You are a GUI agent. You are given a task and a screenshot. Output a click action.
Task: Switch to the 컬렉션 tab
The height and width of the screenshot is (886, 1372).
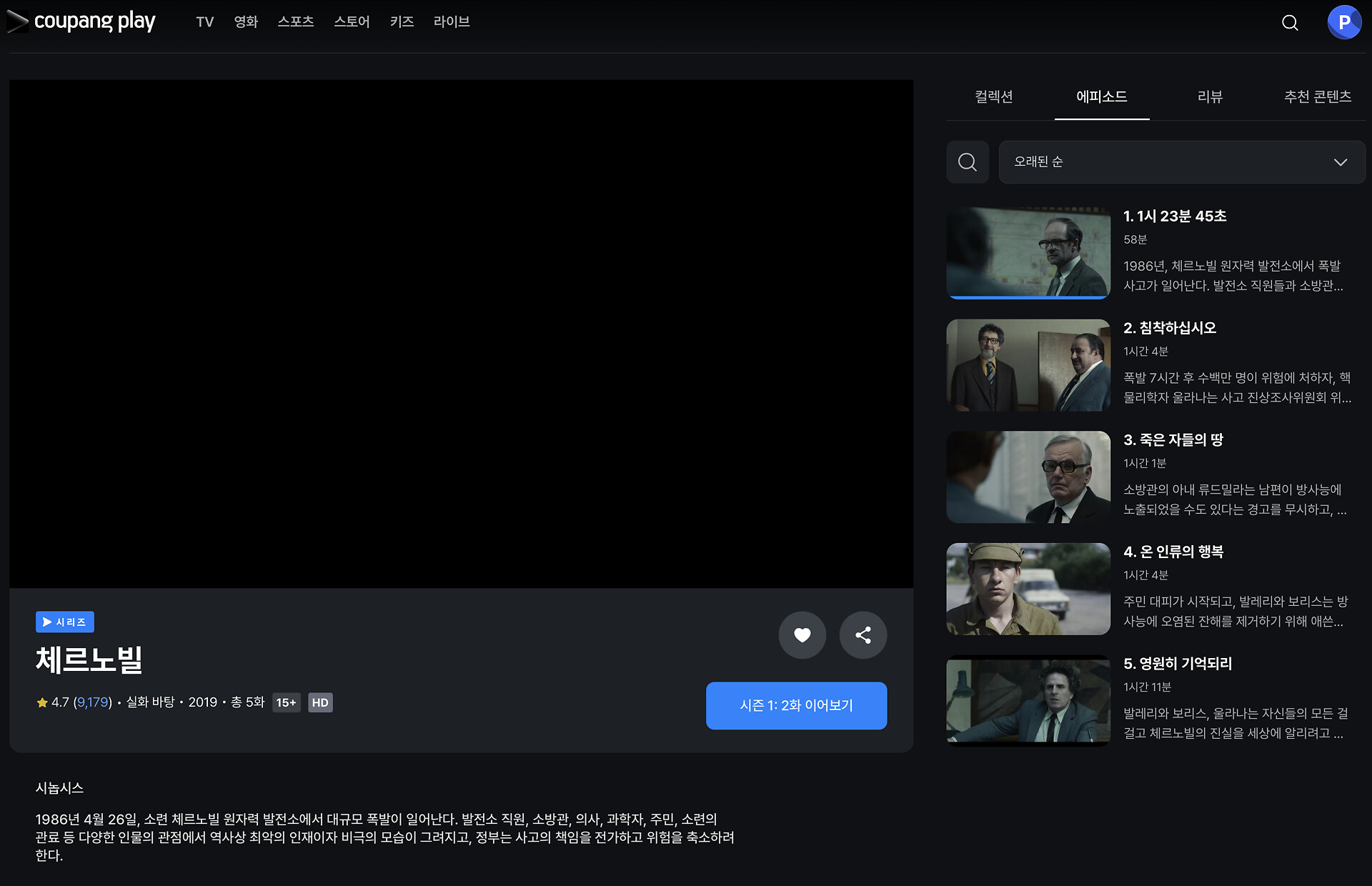[993, 97]
